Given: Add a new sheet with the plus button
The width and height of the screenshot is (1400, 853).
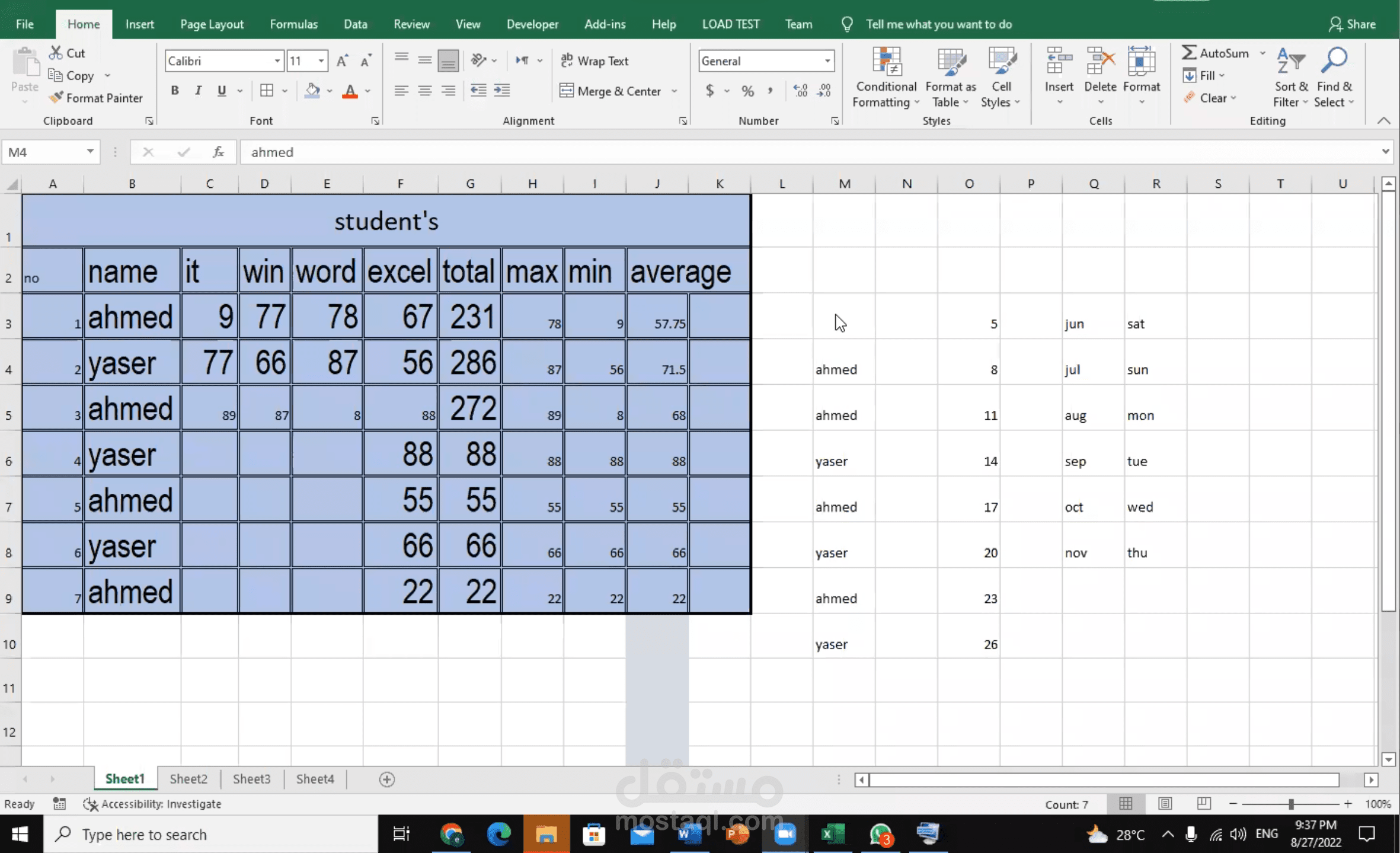Looking at the screenshot, I should [386, 779].
